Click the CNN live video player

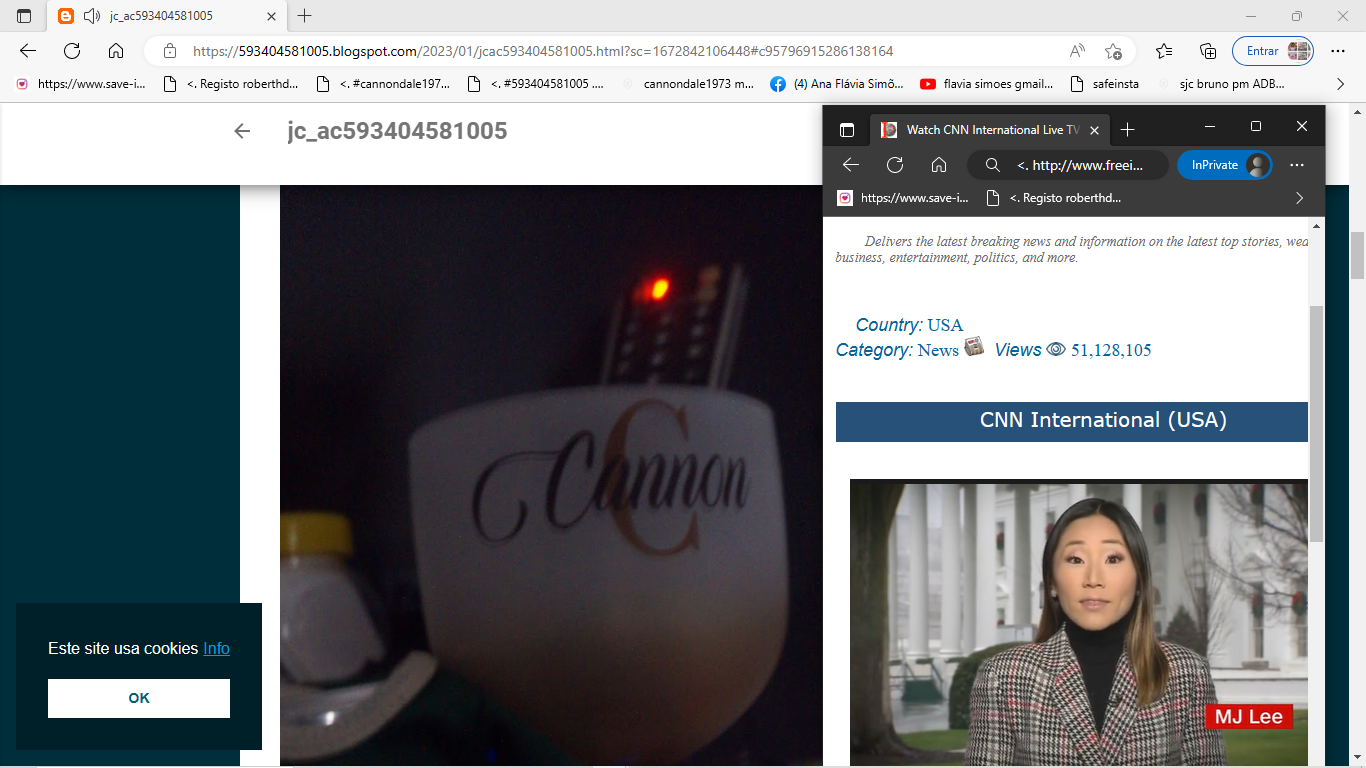coord(1079,622)
